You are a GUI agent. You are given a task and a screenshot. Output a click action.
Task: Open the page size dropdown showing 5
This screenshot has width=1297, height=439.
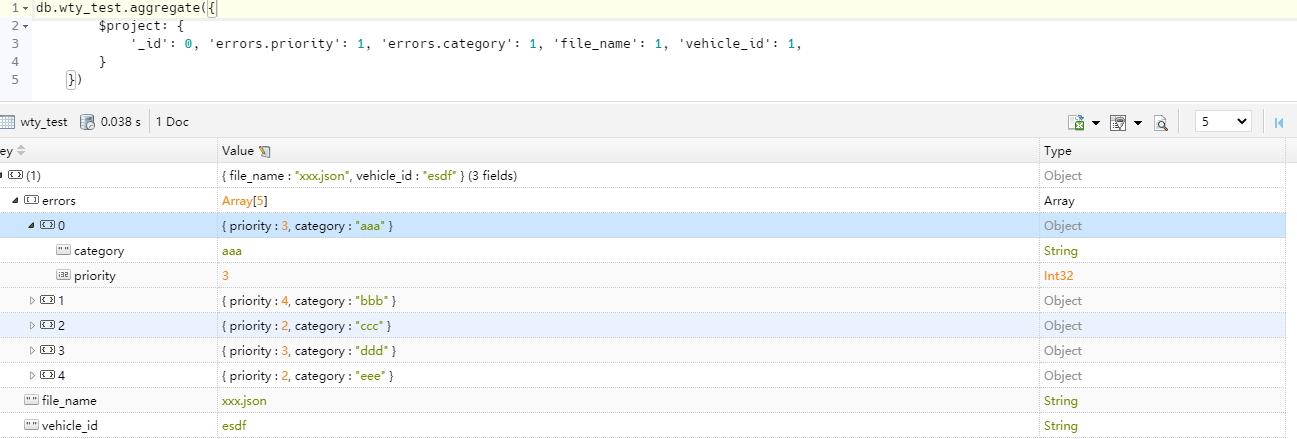coord(1223,121)
